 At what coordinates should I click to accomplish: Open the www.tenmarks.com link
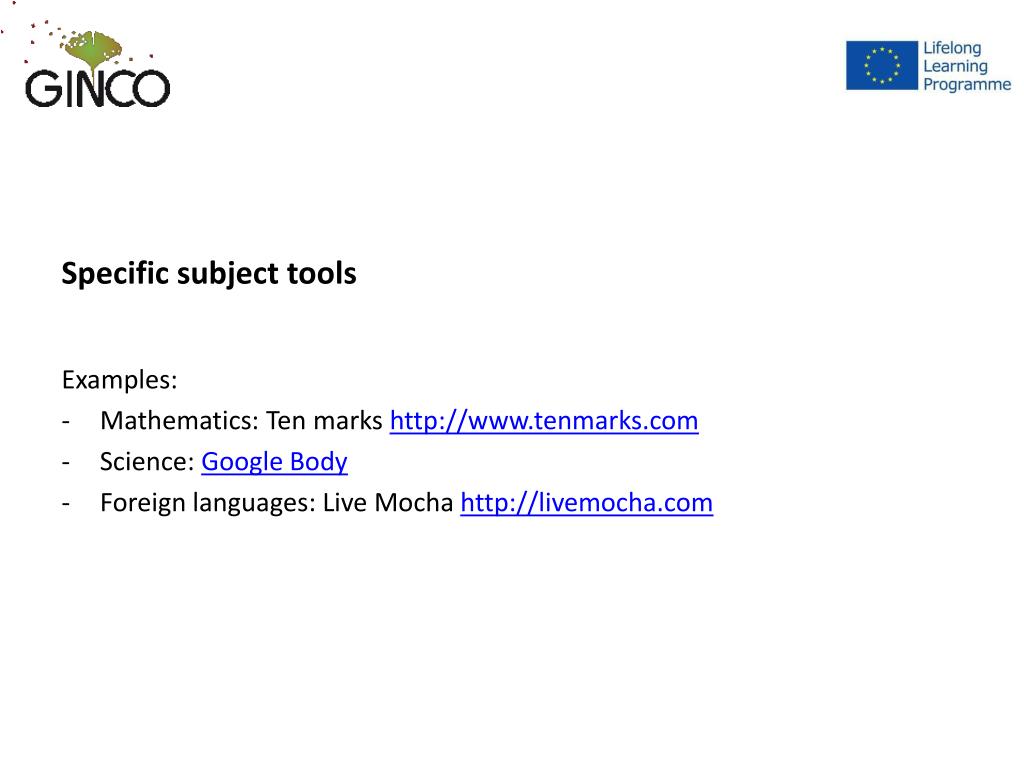544,421
